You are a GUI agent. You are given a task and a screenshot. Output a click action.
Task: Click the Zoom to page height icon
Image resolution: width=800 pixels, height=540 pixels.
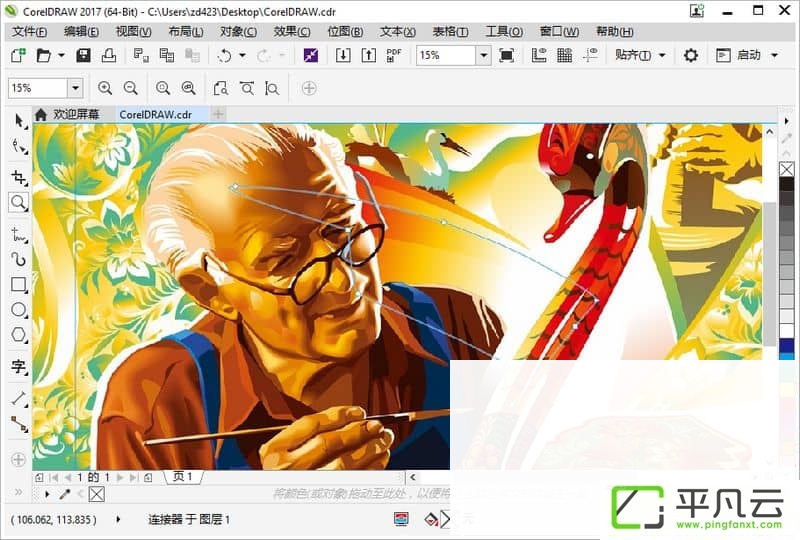[x=272, y=88]
